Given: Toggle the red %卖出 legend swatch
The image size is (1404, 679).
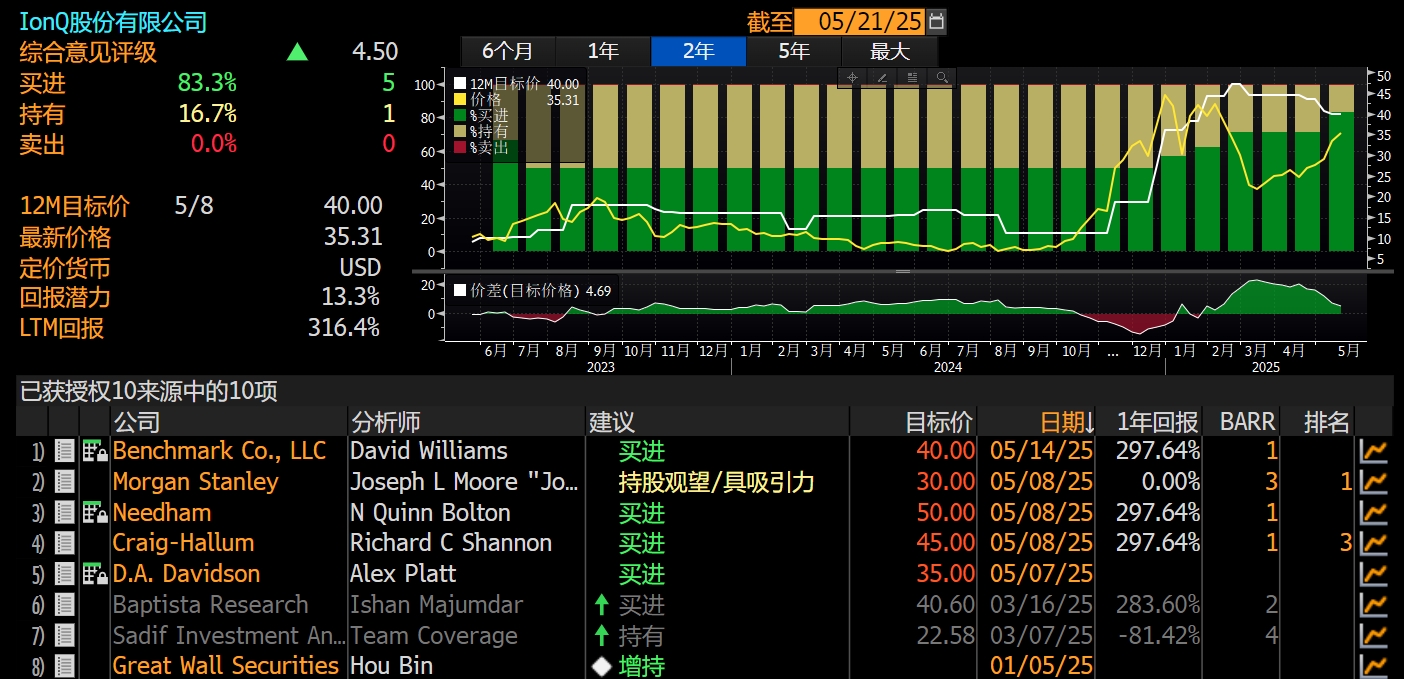Looking at the screenshot, I should coord(460,148).
